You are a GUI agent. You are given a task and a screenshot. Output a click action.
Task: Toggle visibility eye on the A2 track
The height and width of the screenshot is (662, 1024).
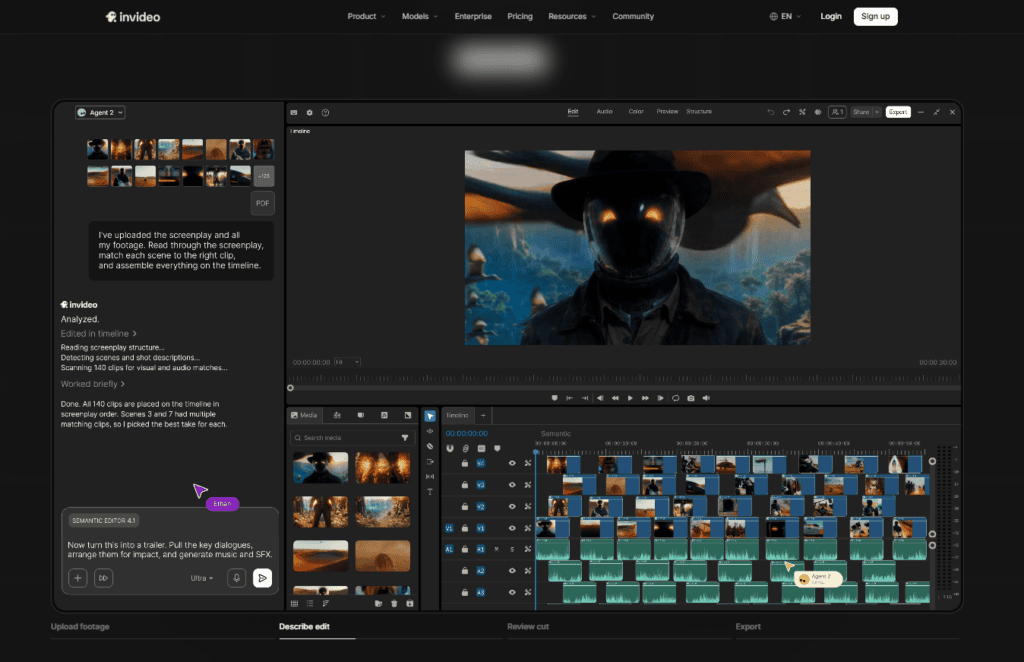[x=512, y=571]
